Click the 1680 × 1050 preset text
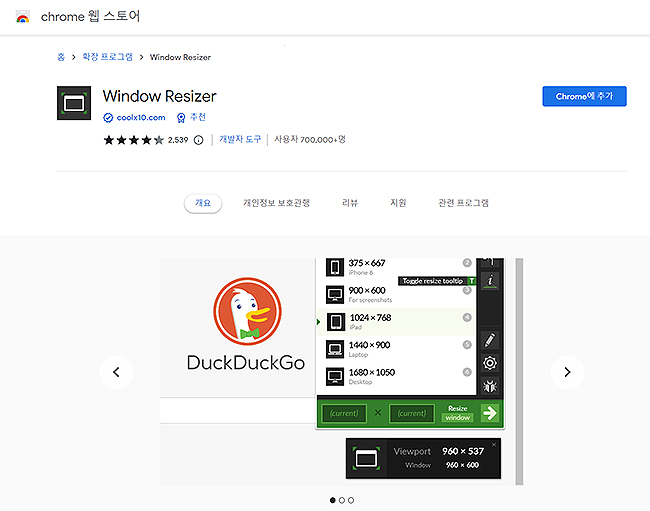This screenshot has height=511, width=650. point(371,372)
